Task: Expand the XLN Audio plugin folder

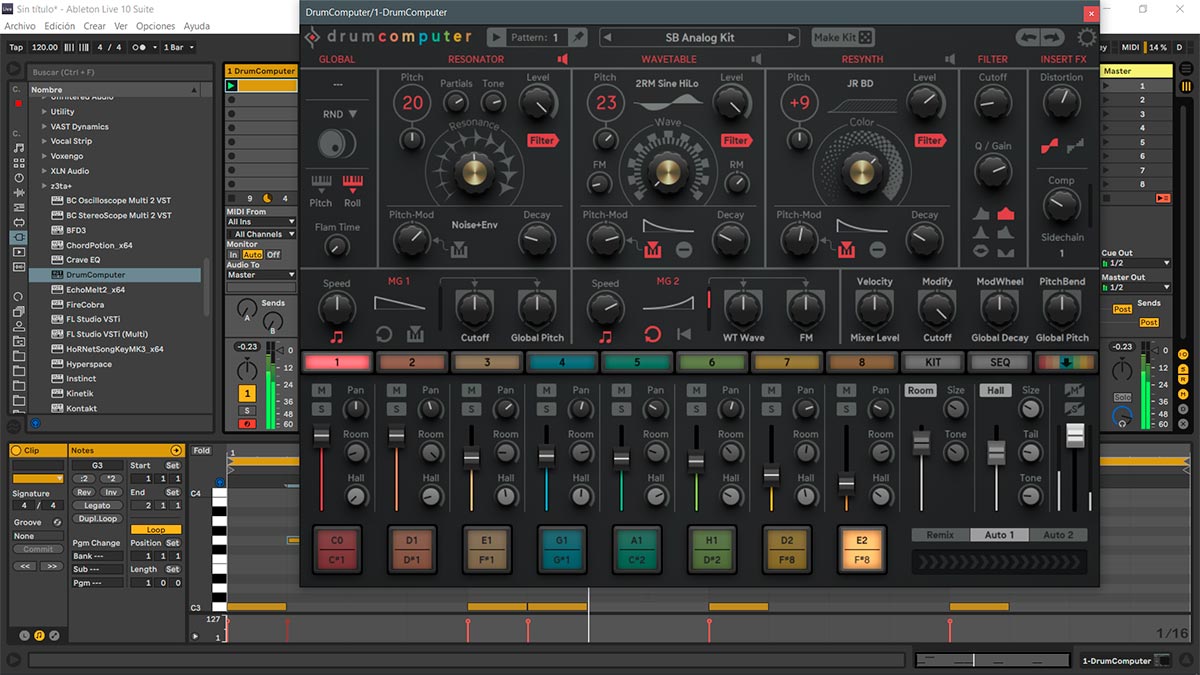Action: click(44, 171)
